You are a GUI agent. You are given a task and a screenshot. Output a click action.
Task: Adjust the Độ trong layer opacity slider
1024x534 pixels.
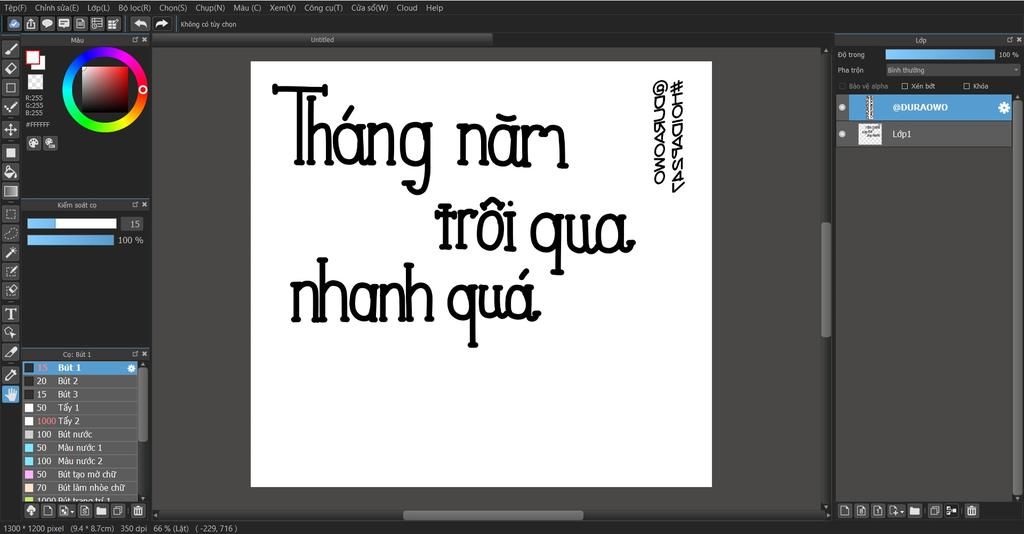pyautogui.click(x=940, y=55)
